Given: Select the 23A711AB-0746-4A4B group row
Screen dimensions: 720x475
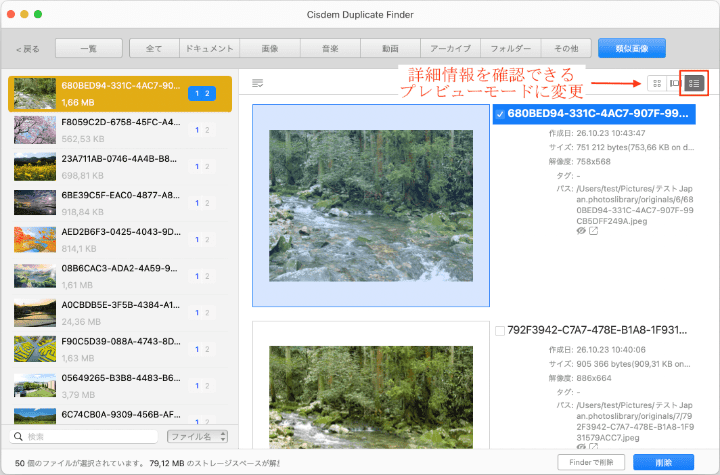Looking at the screenshot, I should (120, 167).
